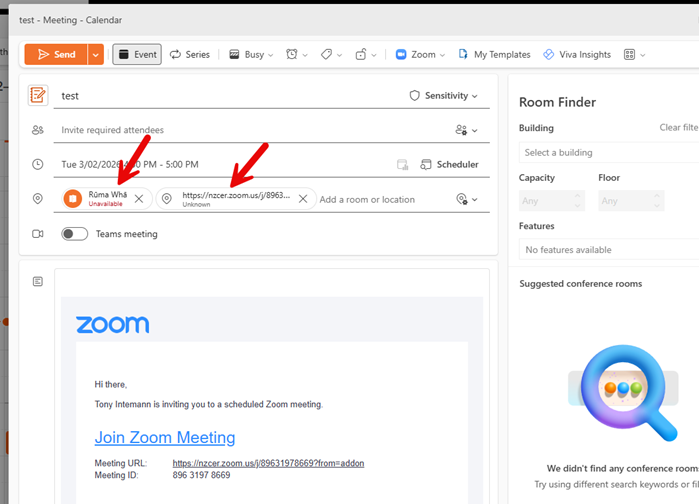Click the attendees people icon
Image resolution: width=699 pixels, height=504 pixels.
[x=38, y=130]
